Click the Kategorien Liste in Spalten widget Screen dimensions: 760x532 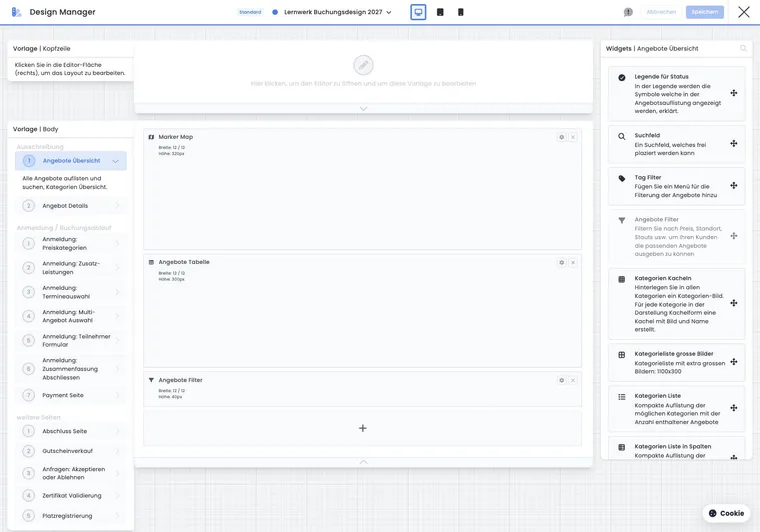[677, 448]
